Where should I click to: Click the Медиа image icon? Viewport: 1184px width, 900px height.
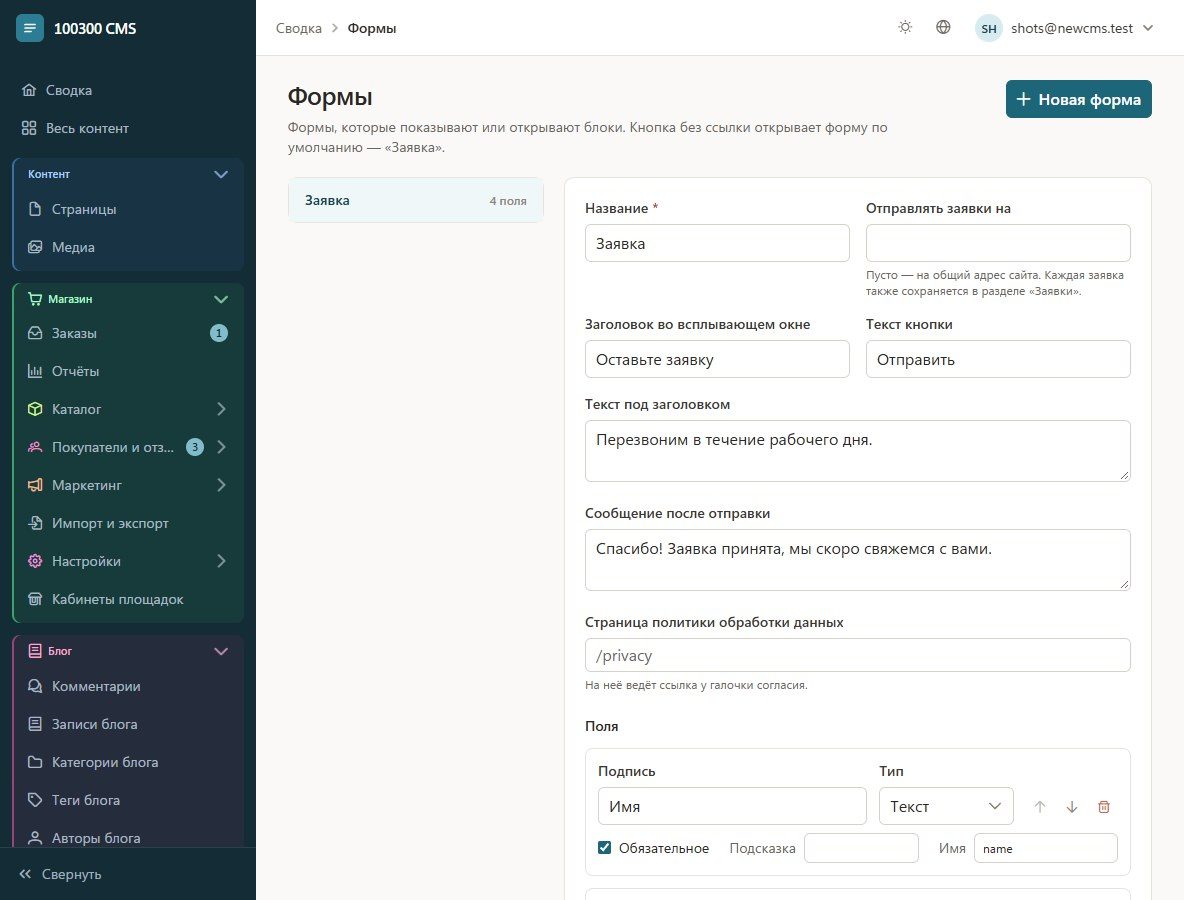35,247
